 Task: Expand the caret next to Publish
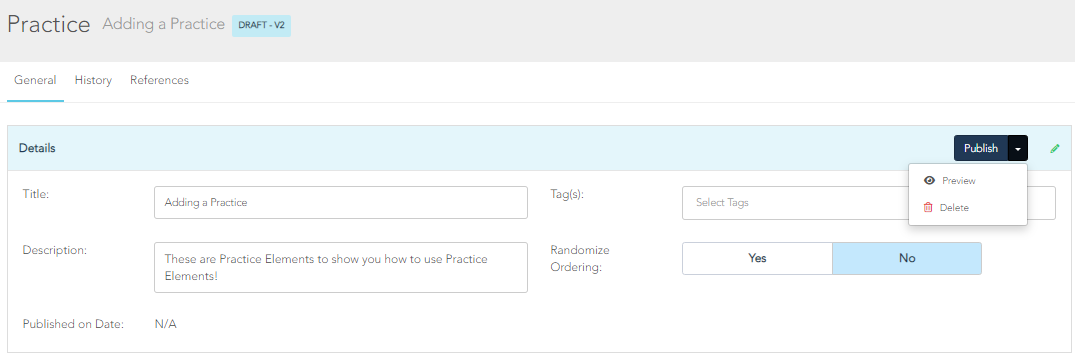tap(1018, 148)
